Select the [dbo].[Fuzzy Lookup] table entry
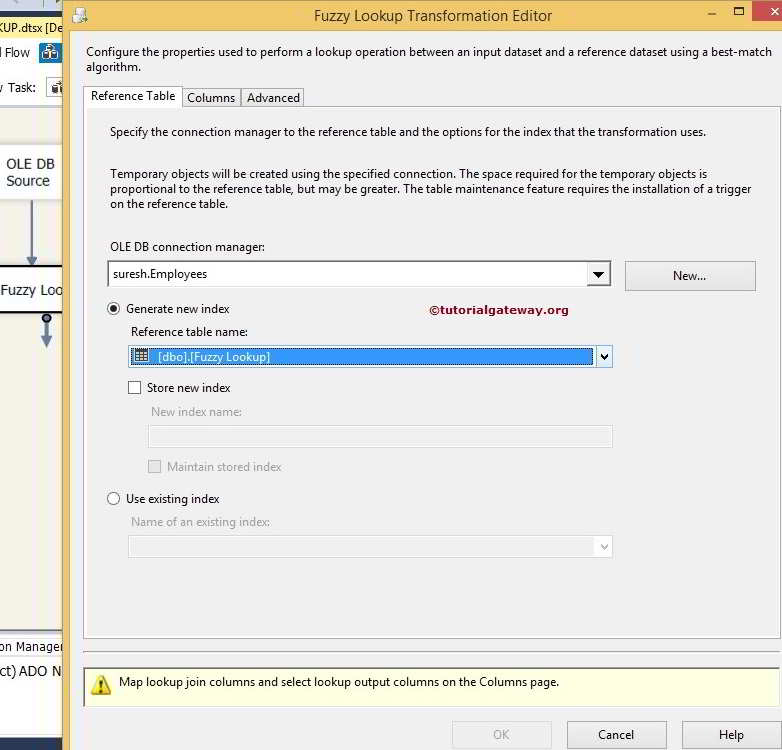782x750 pixels. click(361, 357)
